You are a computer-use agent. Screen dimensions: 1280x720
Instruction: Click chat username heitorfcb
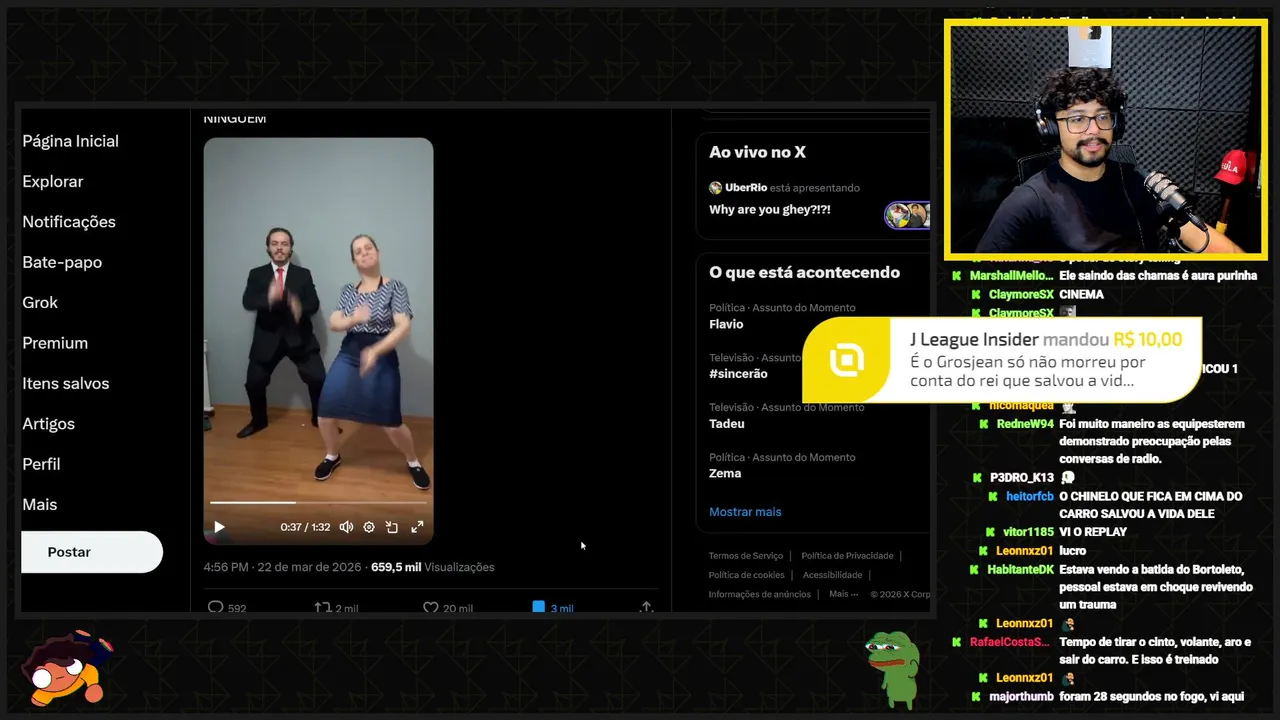(x=1030, y=496)
